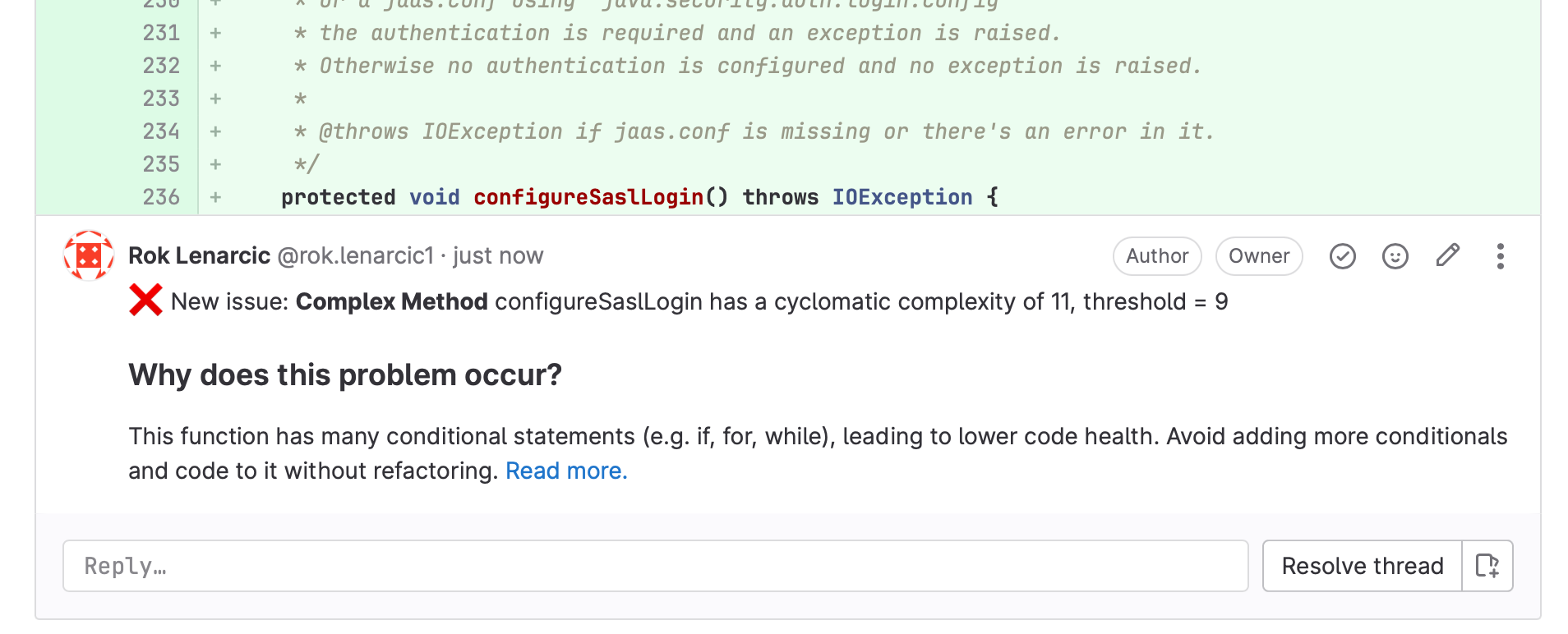Click the 'just now' comment timestamp

tap(498, 256)
